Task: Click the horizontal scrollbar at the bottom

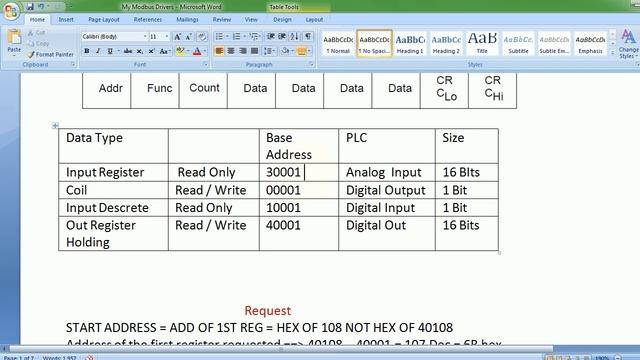Action: [x=282, y=349]
